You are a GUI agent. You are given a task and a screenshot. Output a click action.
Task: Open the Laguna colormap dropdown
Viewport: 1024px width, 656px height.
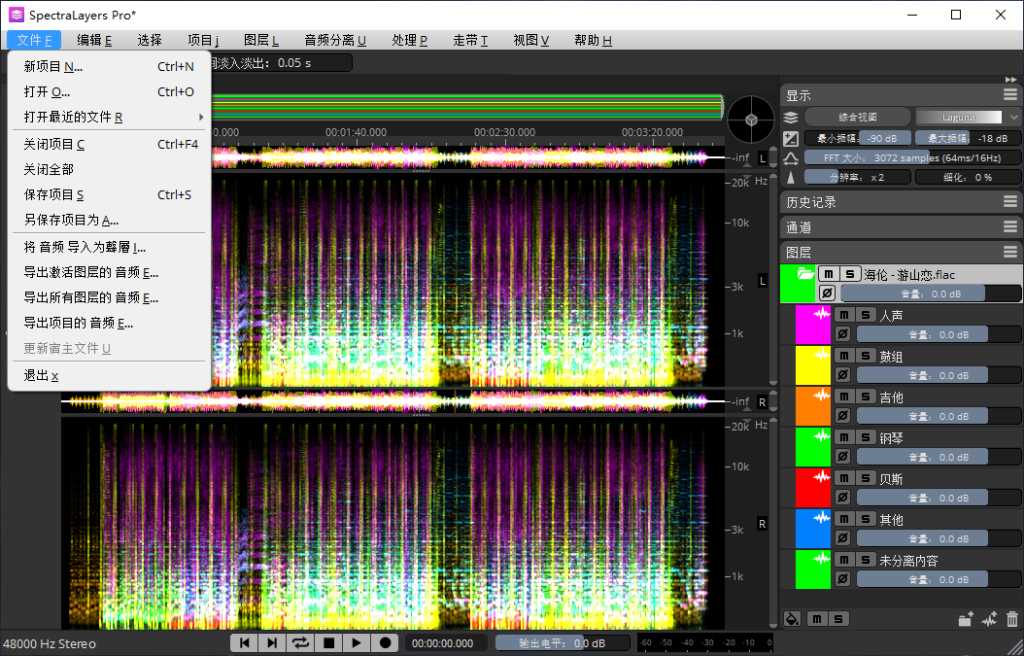(x=967, y=118)
